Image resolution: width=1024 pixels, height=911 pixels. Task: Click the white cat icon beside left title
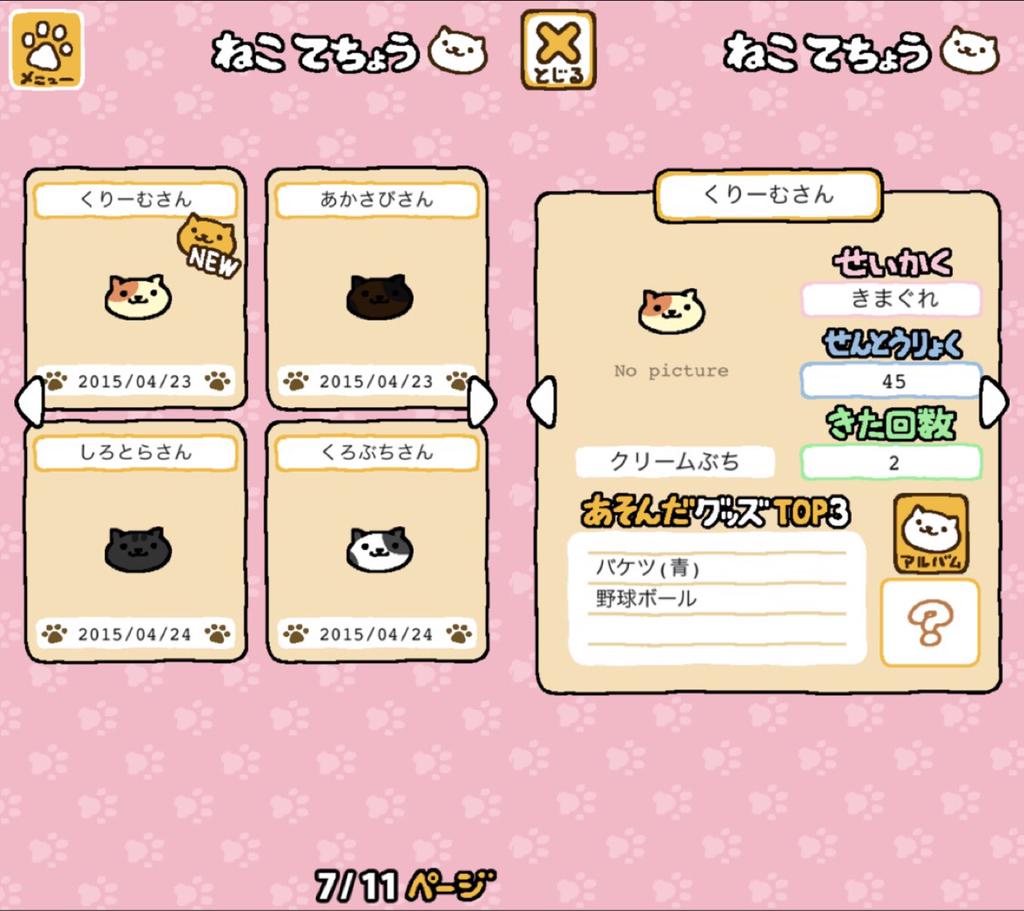[458, 50]
